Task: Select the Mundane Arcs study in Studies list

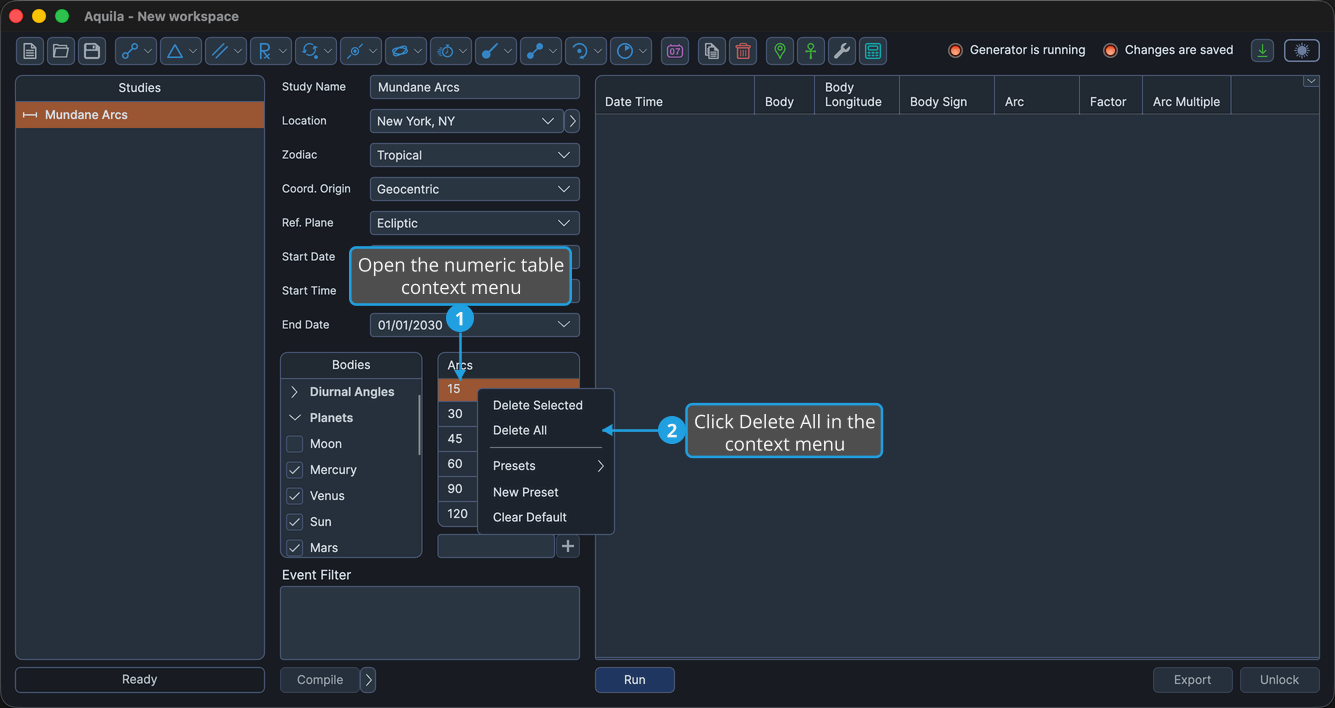Action: [140, 115]
